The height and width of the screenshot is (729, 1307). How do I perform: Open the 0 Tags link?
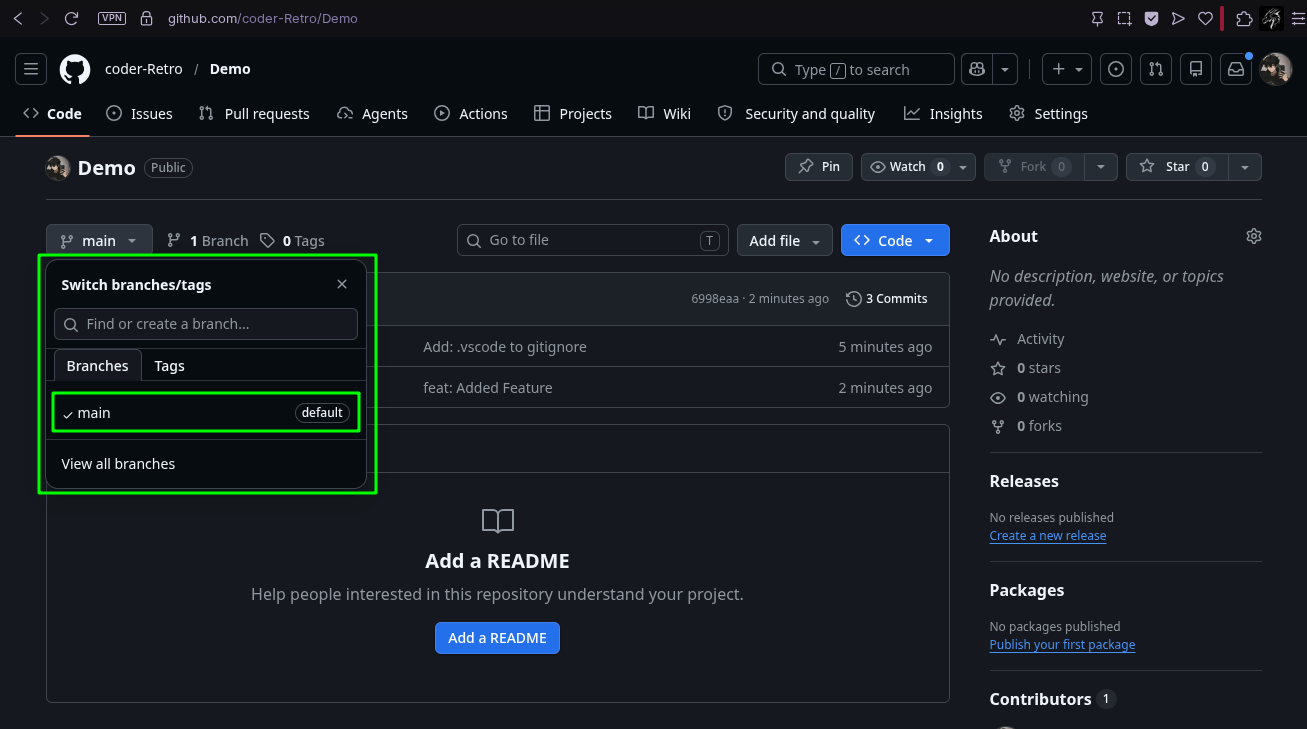pyautogui.click(x=292, y=240)
